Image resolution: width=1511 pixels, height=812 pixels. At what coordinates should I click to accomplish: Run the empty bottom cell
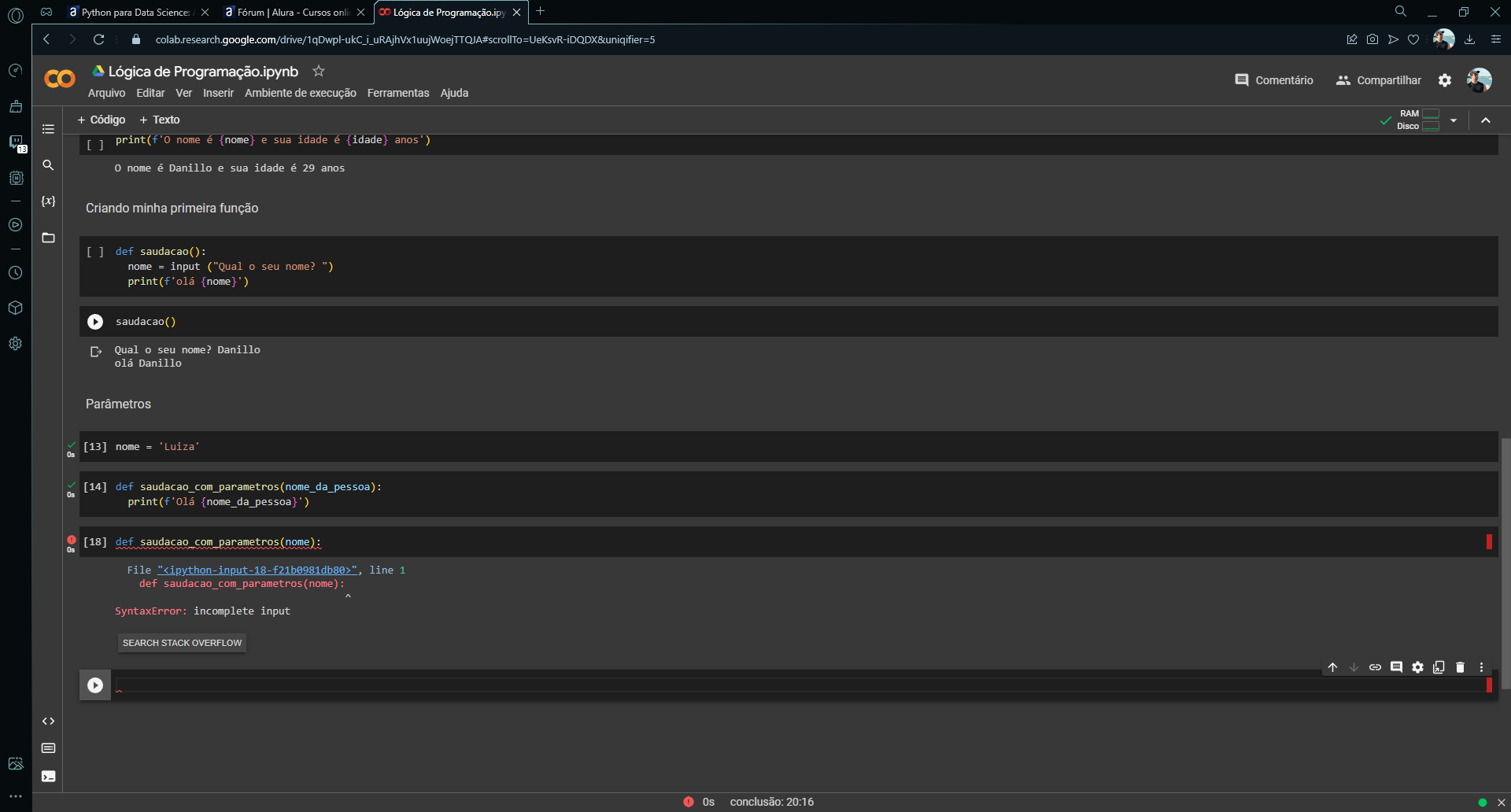coord(95,685)
